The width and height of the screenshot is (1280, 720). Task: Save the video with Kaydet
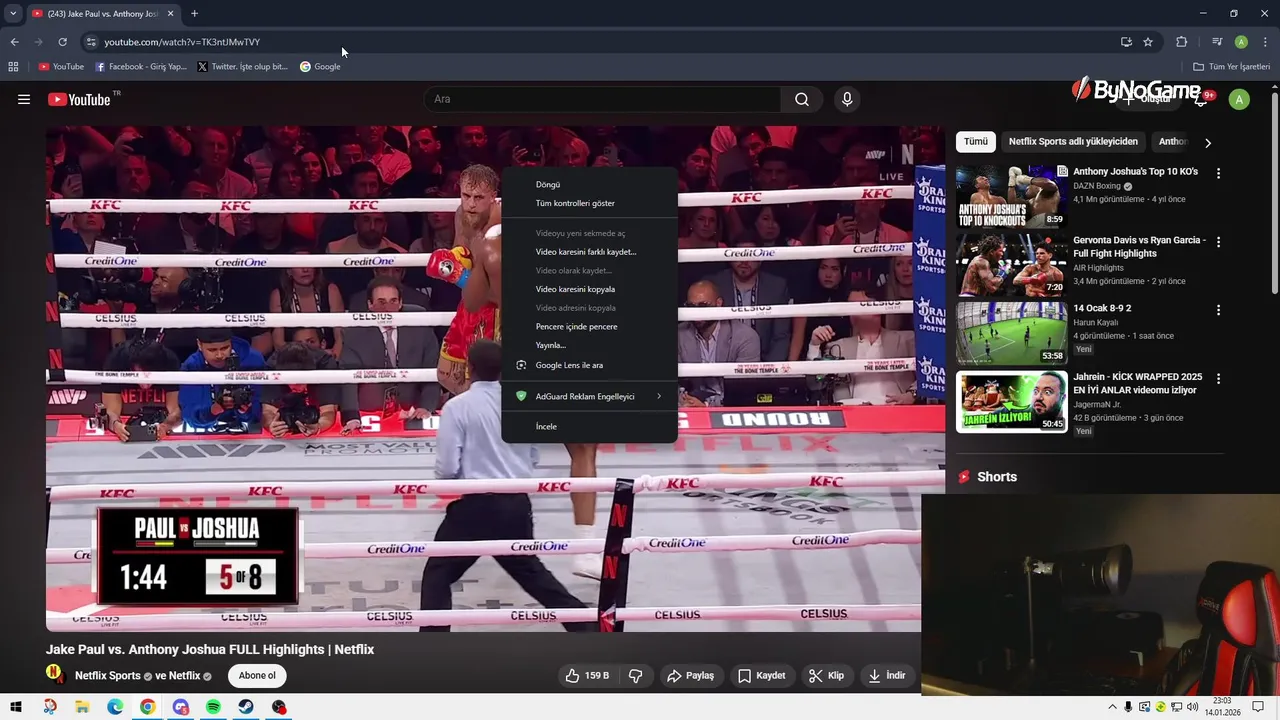pyautogui.click(x=761, y=676)
